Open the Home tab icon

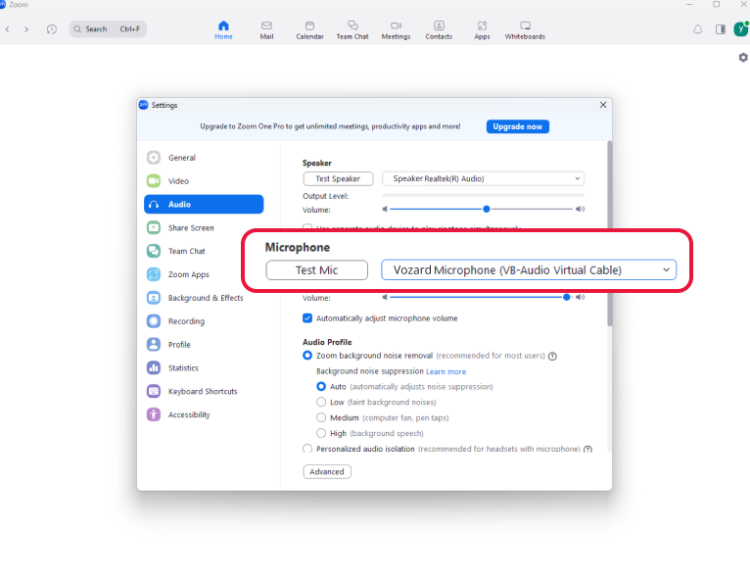pyautogui.click(x=223, y=30)
